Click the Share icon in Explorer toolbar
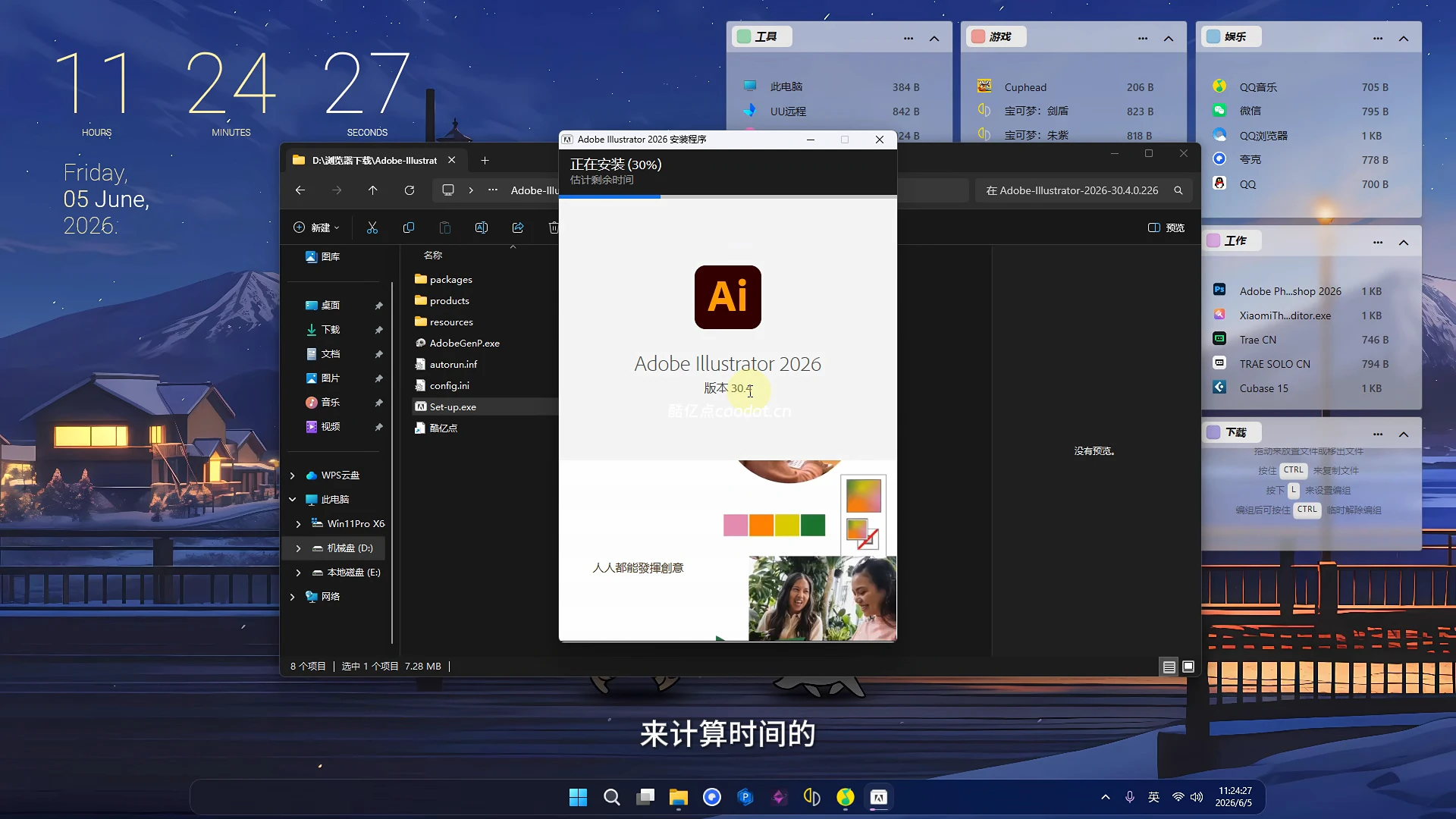1456x819 pixels. 517,227
